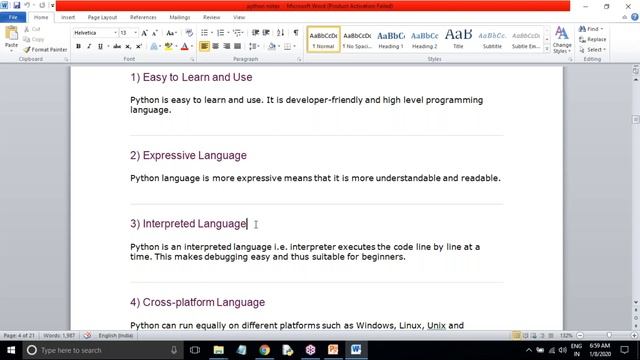The height and width of the screenshot is (360, 640).
Task: Apply the yellow text highlight color
Action: (168, 47)
